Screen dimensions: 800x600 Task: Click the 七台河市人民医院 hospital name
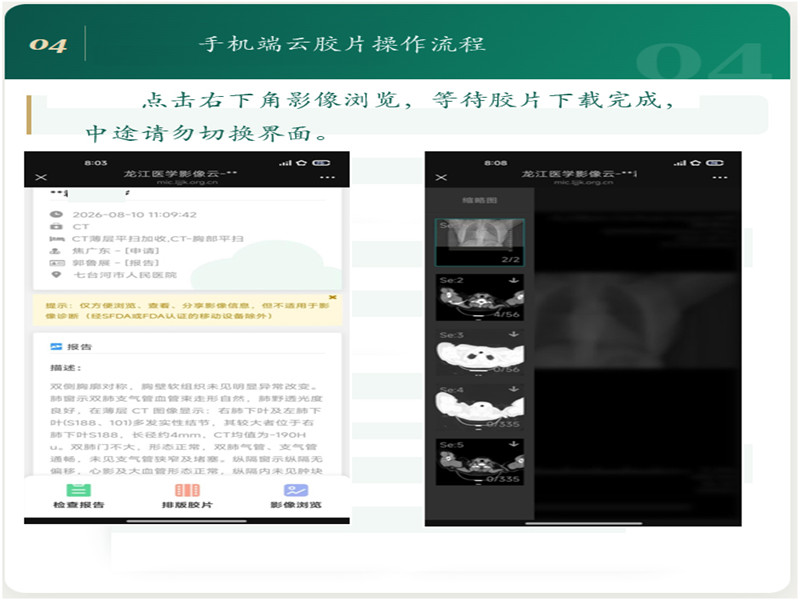[x=126, y=275]
